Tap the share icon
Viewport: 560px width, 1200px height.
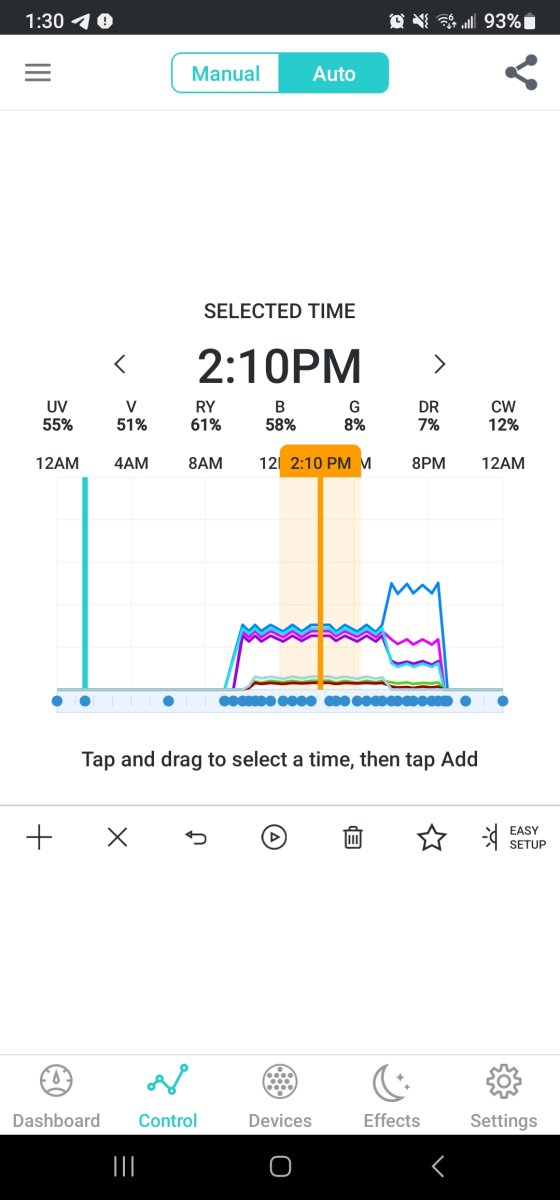tap(521, 73)
